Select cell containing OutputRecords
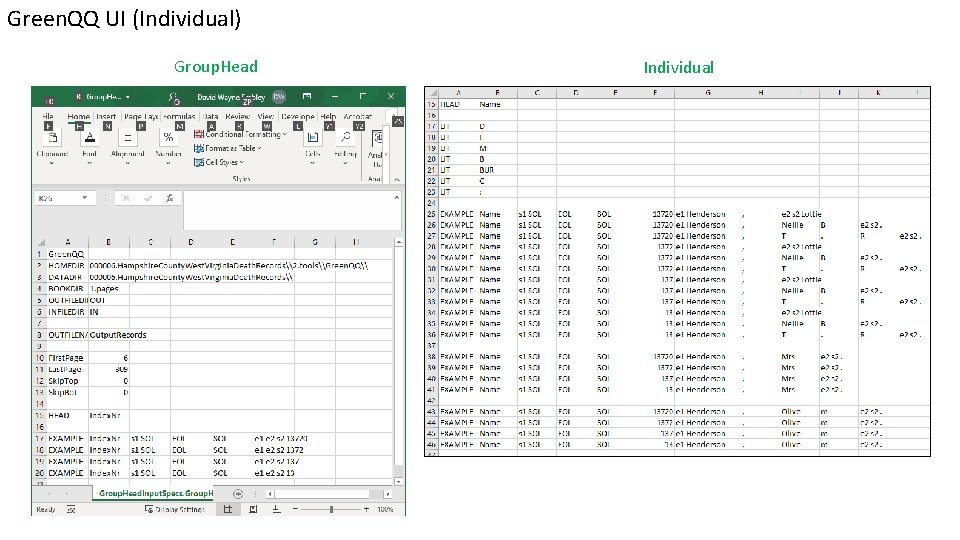This screenshot has width=960, height=540. [x=118, y=335]
